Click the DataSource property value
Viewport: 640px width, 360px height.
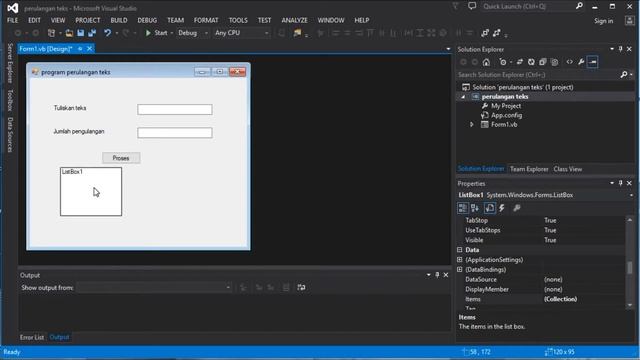pyautogui.click(x=553, y=280)
